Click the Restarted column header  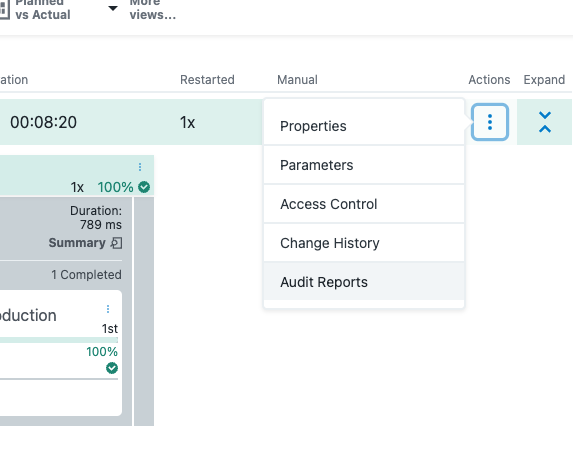tap(207, 80)
